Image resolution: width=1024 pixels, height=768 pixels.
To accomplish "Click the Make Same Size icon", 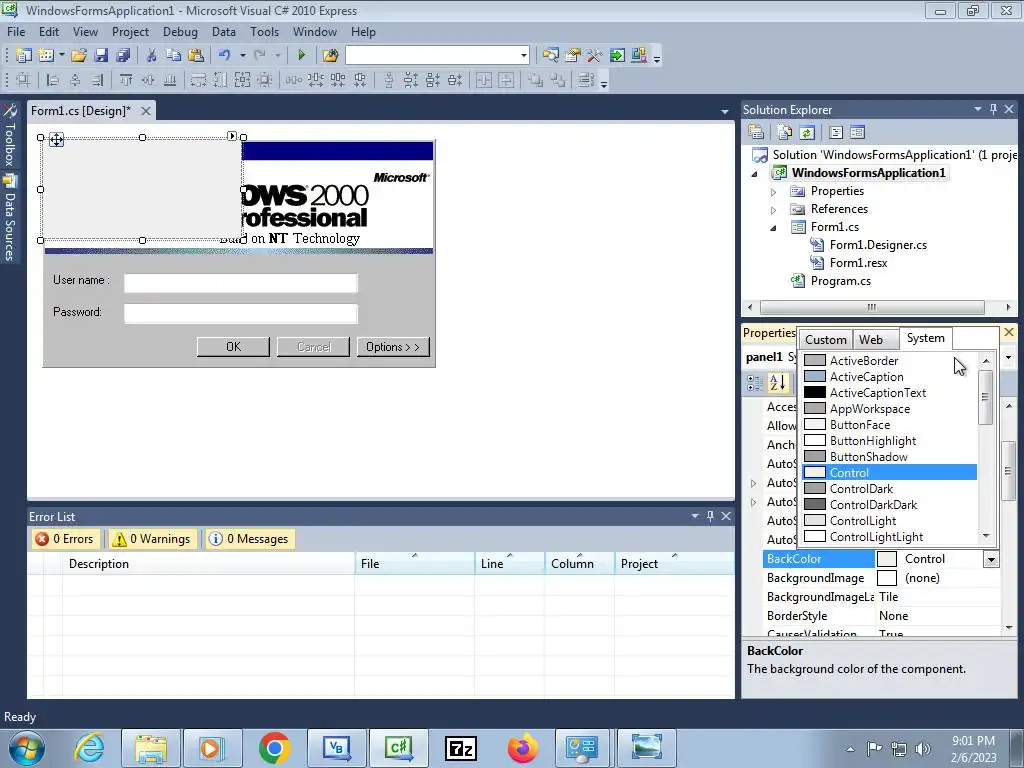I will [242, 80].
